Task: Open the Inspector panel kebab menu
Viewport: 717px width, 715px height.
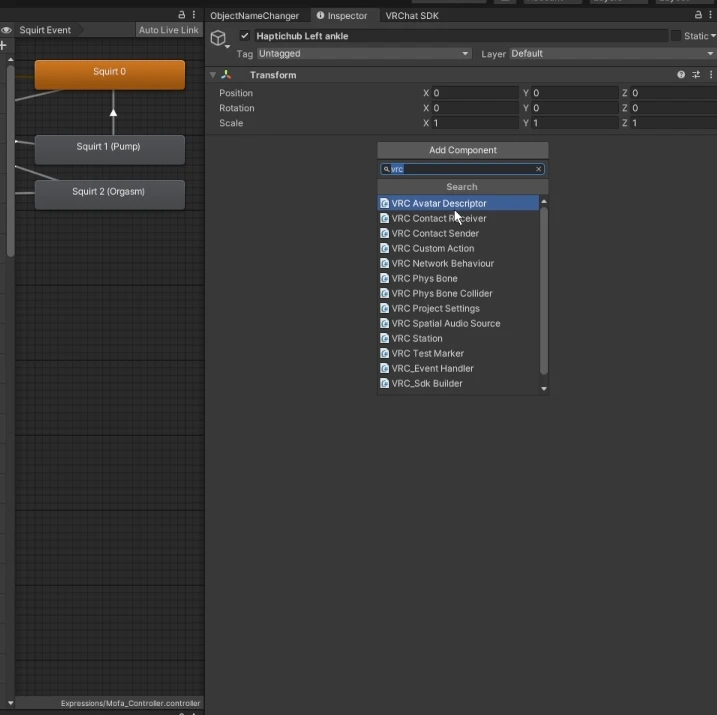Action: (711, 15)
